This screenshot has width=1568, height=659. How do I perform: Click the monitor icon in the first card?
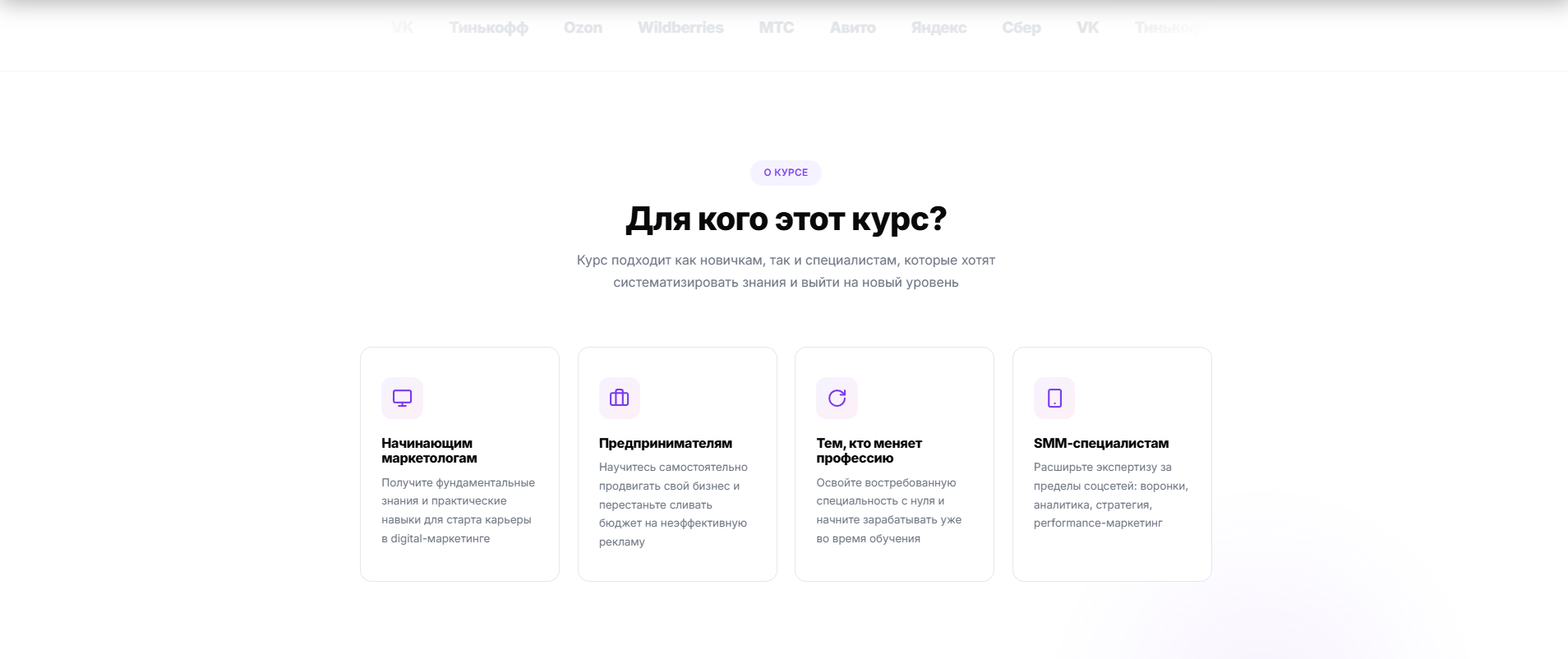402,399
